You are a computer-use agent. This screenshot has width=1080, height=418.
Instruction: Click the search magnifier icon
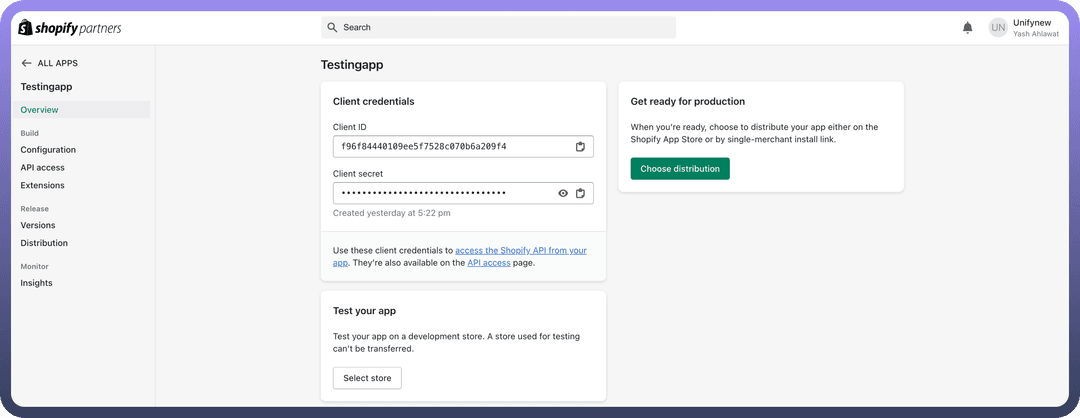tap(333, 28)
